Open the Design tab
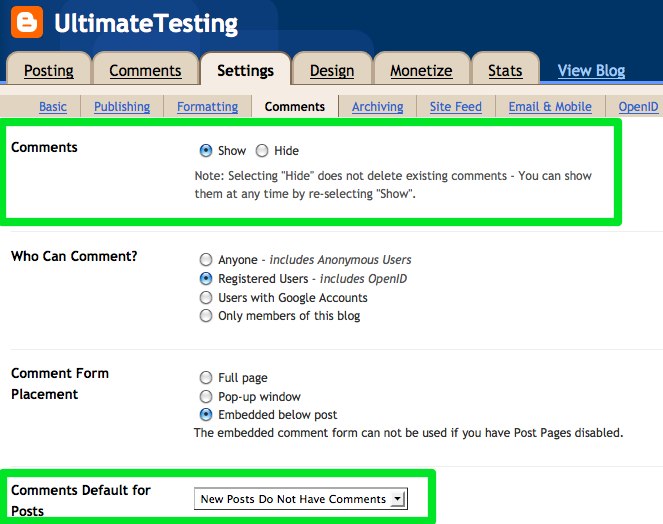The width and height of the screenshot is (663, 524). (x=332, y=71)
